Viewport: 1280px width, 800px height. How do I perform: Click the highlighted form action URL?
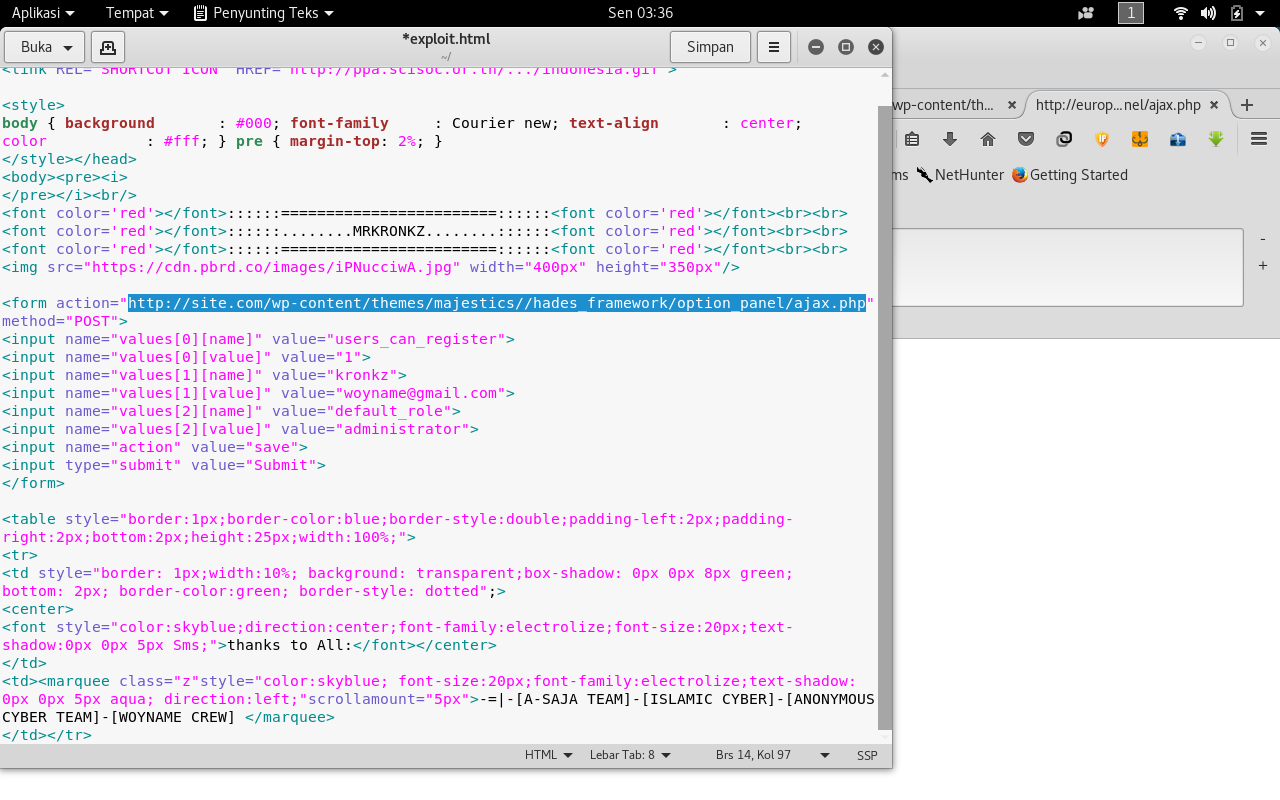tap(497, 303)
